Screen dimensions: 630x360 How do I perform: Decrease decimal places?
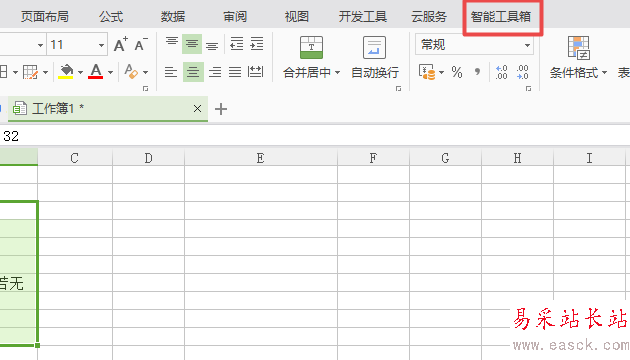point(523,72)
